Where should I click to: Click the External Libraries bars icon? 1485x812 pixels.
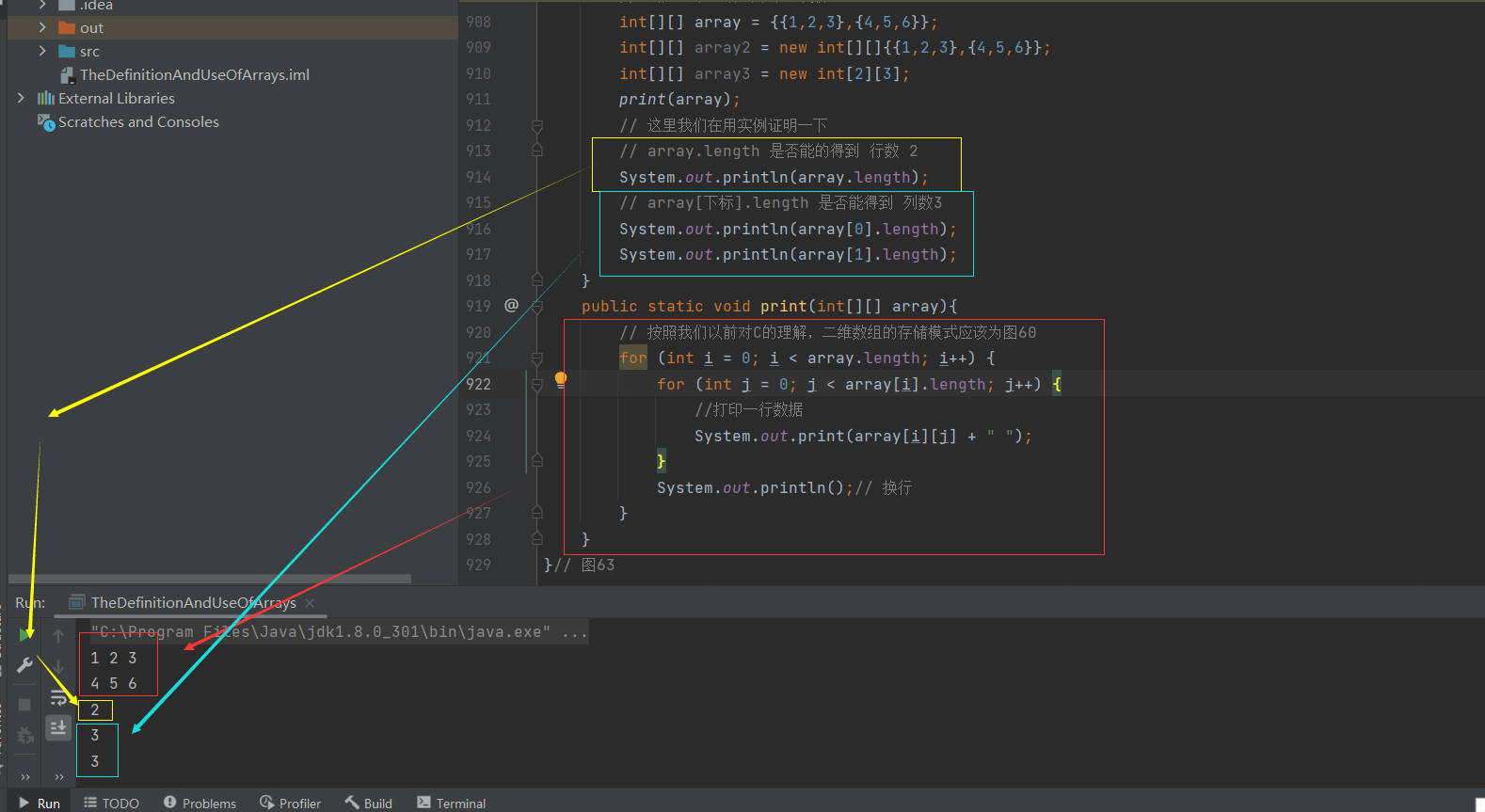(46, 98)
